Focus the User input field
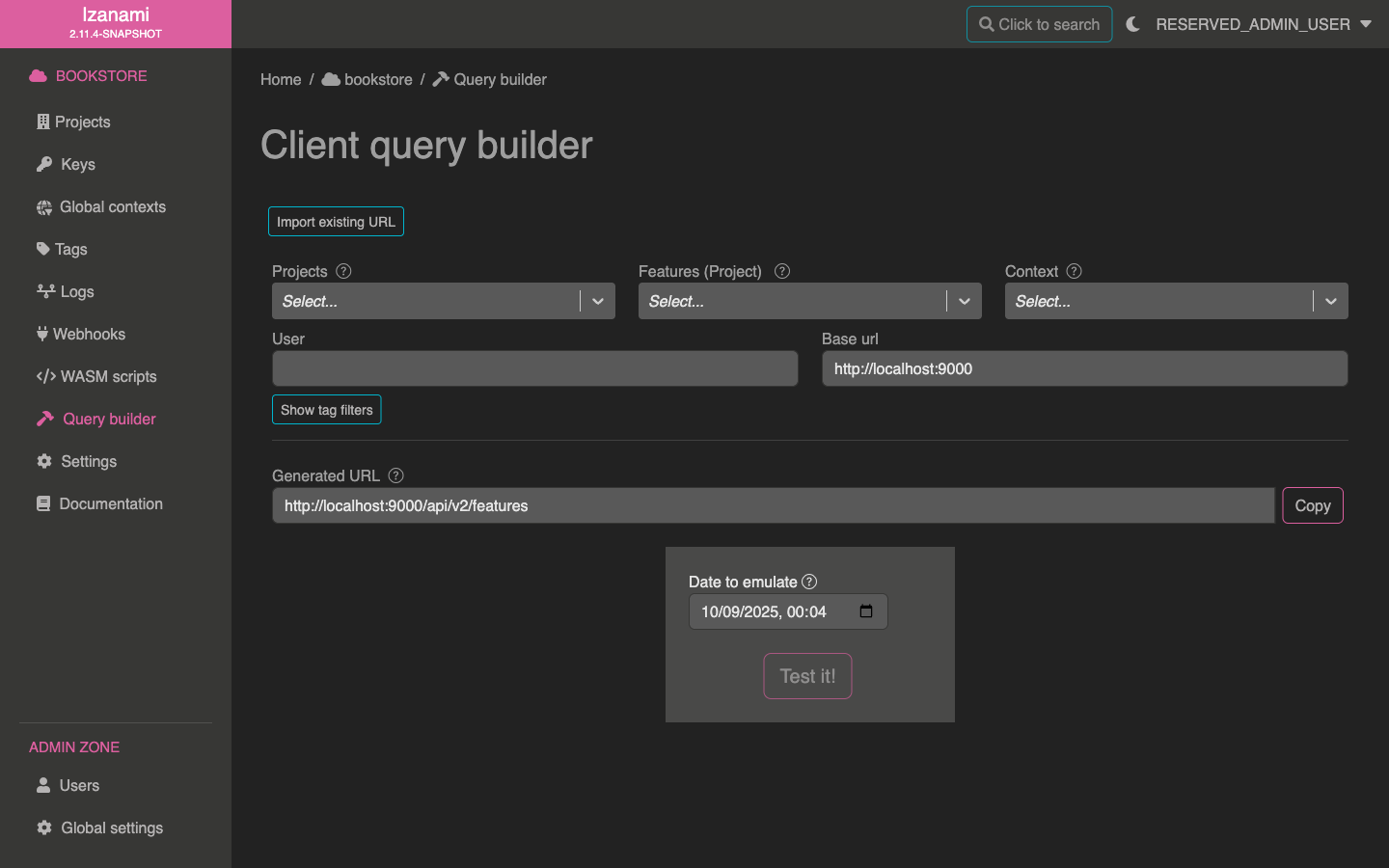This screenshot has width=1389, height=868. [x=534, y=368]
